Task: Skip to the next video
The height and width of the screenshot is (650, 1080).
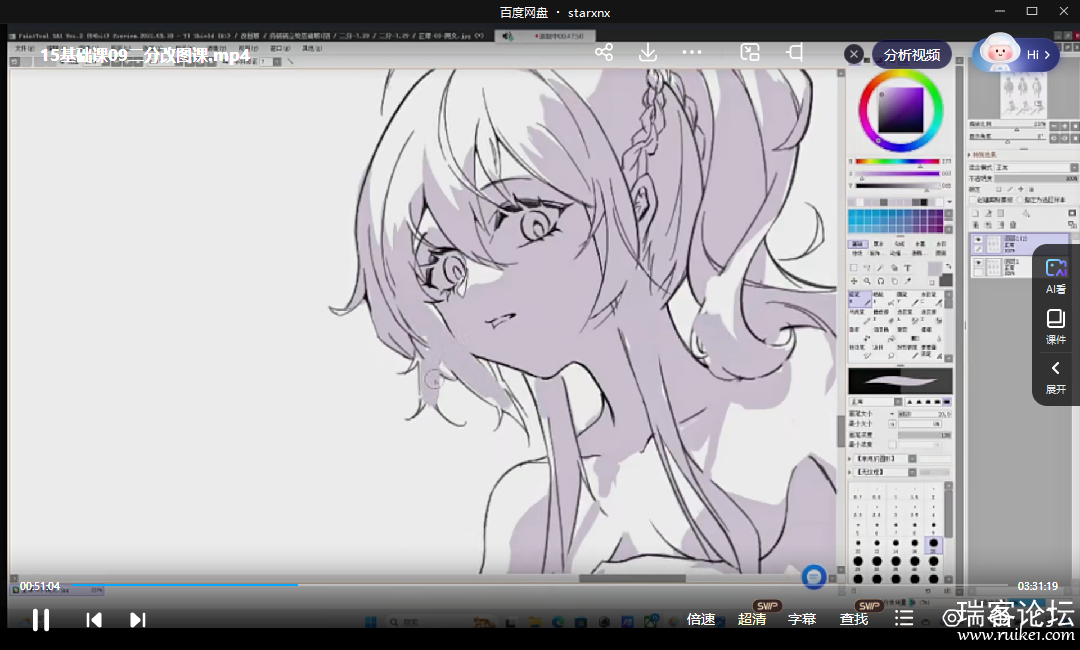Action: click(138, 620)
